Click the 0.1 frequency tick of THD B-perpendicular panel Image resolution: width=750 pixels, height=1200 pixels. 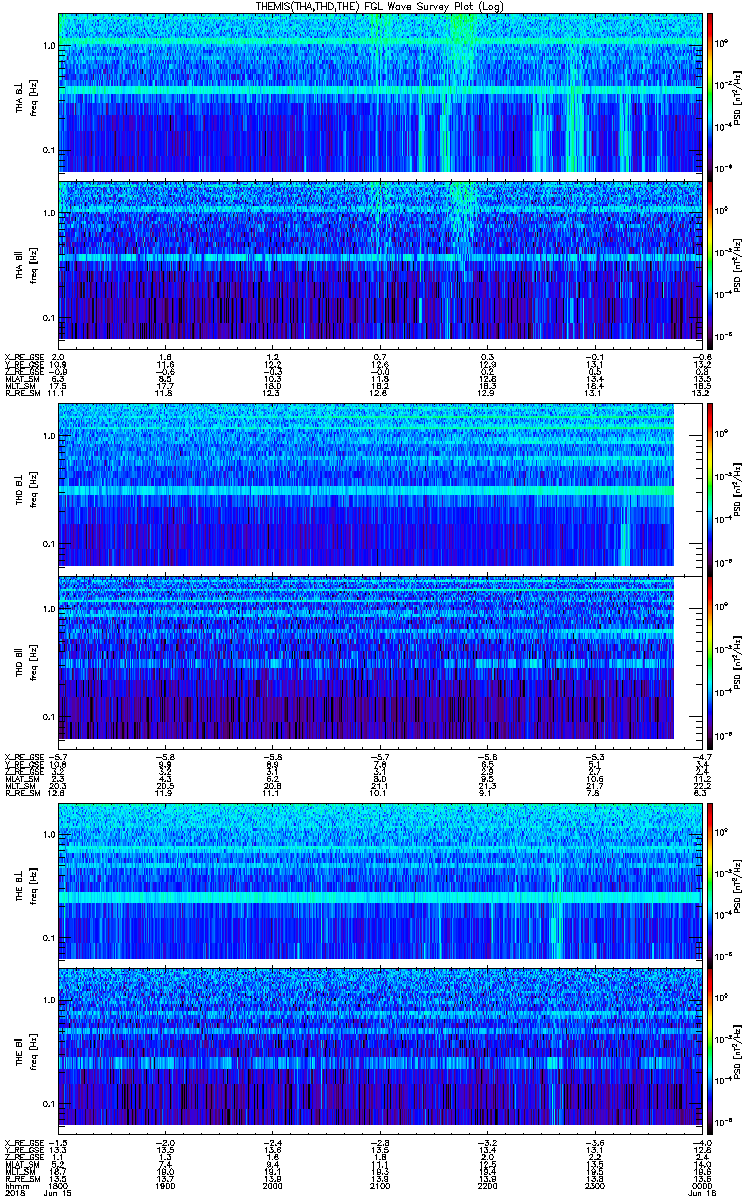(49, 543)
